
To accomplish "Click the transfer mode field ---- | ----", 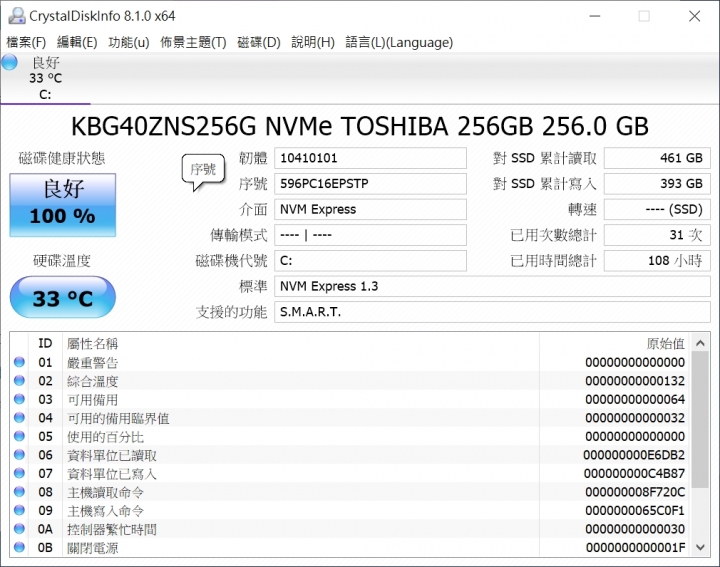I will point(370,235).
